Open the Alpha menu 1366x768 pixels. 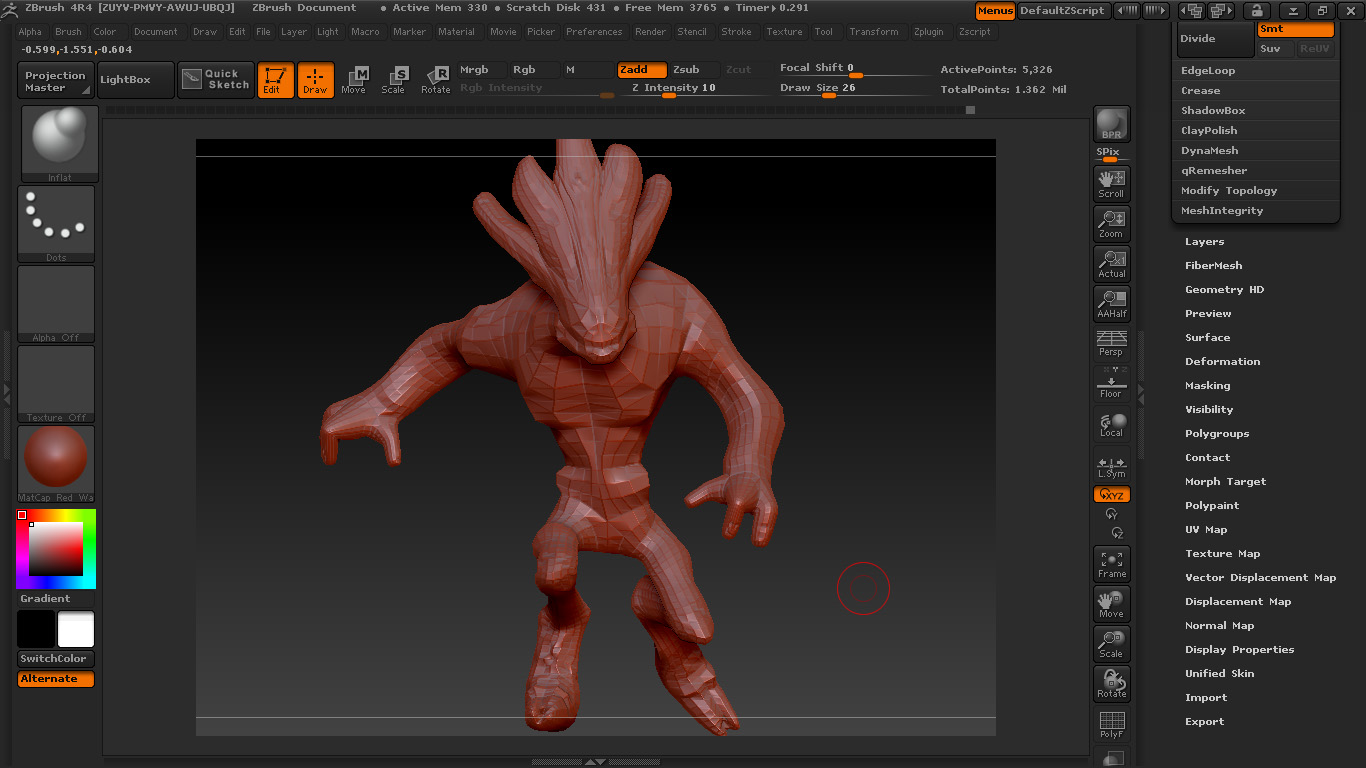point(30,32)
